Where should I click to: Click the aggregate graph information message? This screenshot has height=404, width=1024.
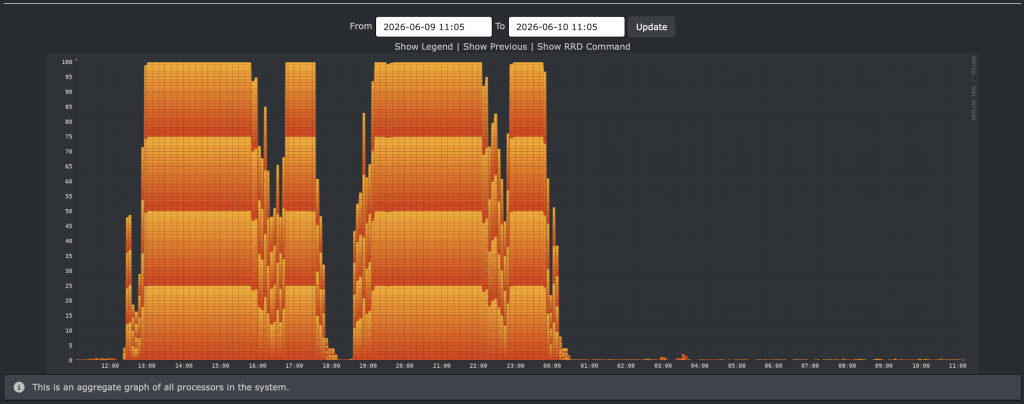coord(161,387)
